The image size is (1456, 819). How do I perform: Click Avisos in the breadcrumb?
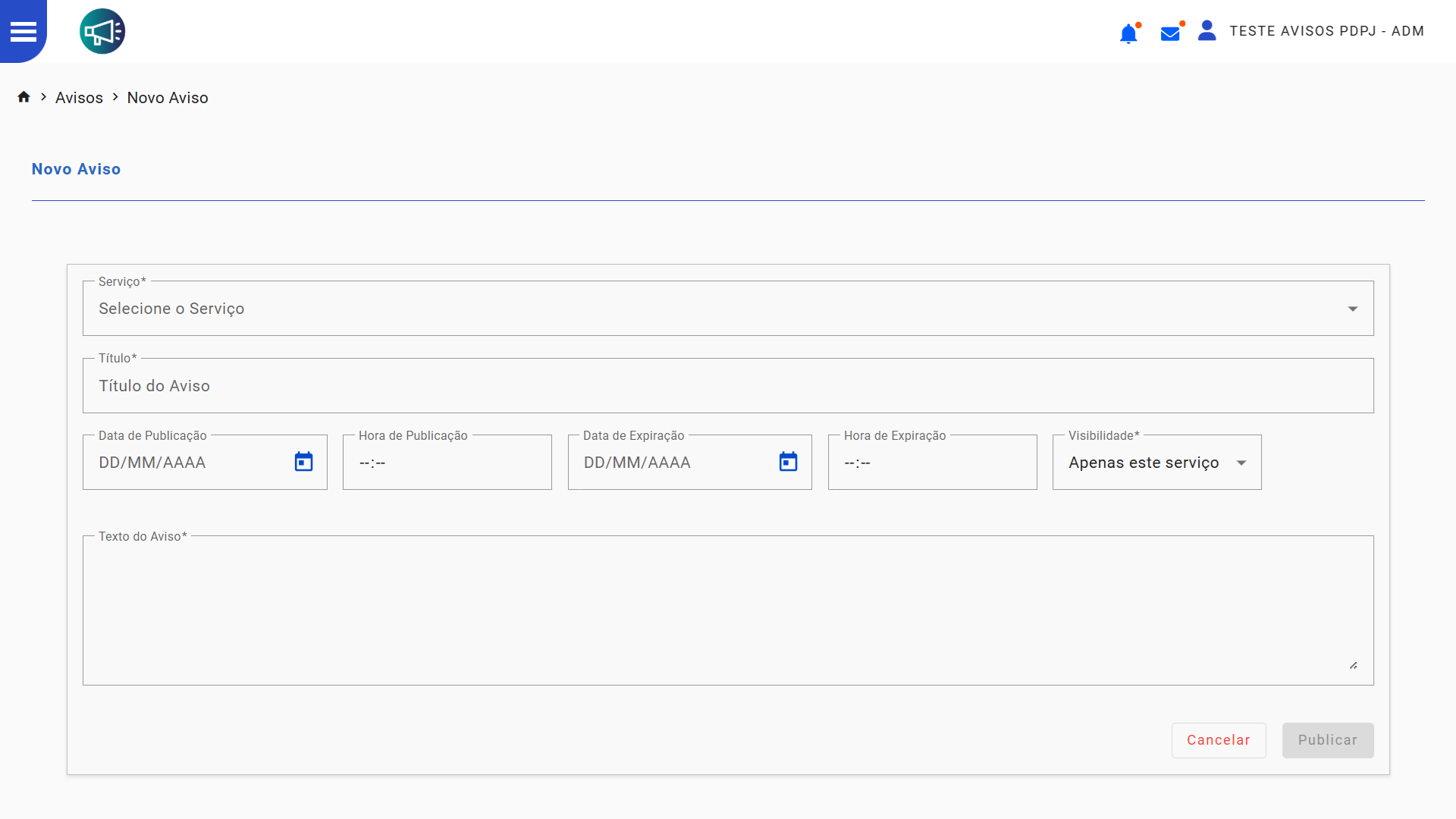pos(79,98)
